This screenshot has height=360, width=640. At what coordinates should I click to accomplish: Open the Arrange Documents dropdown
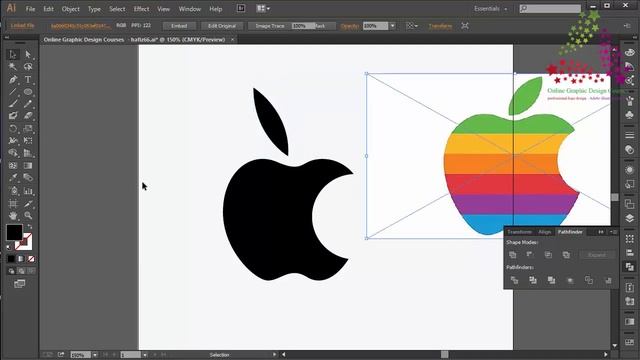click(x=263, y=8)
